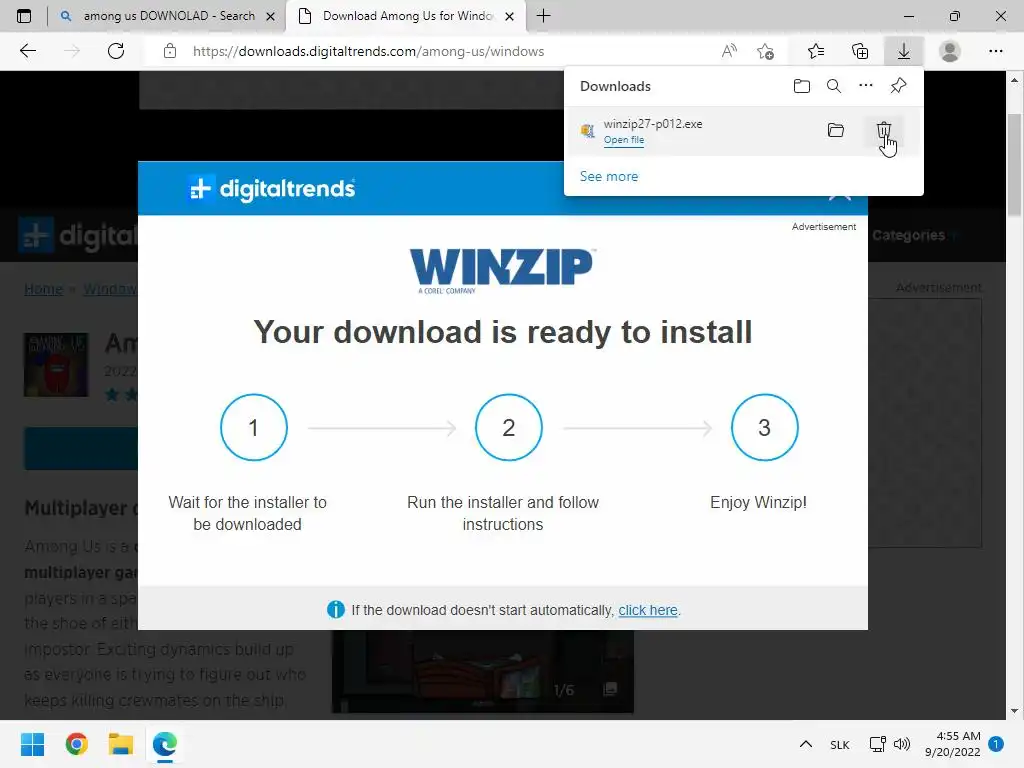Click the address bar URL
Image resolution: width=1024 pixels, height=768 pixels.
tap(368, 51)
